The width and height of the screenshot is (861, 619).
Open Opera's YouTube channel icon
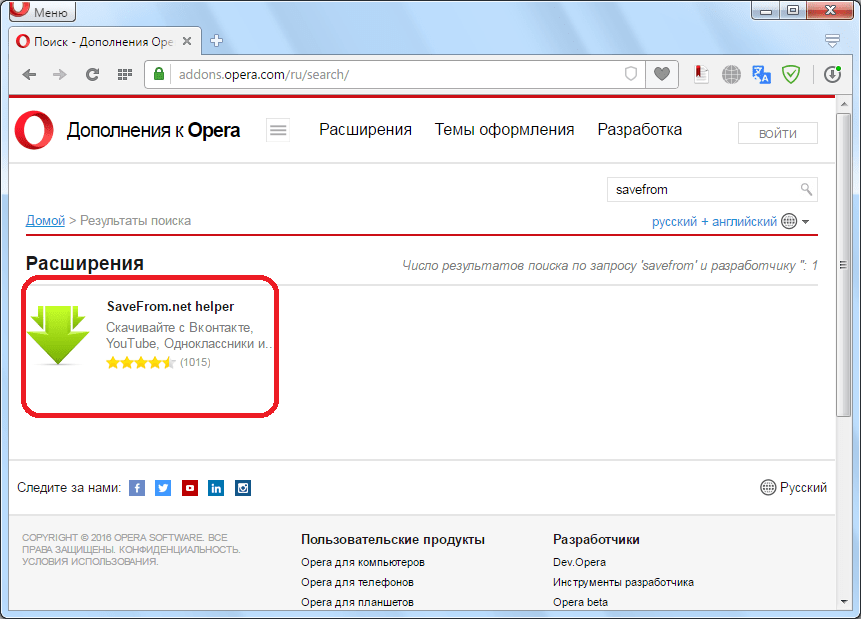point(190,488)
